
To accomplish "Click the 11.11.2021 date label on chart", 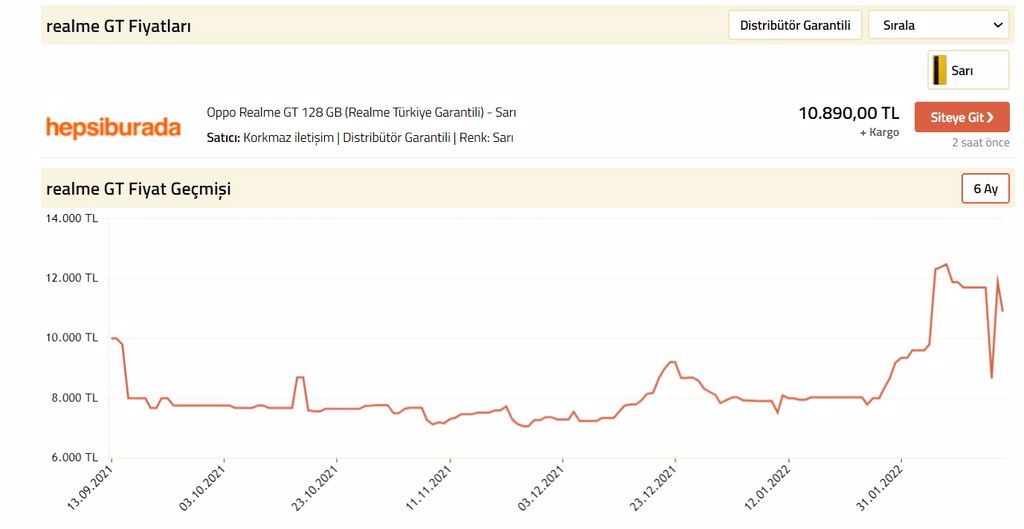I will coord(429,488).
